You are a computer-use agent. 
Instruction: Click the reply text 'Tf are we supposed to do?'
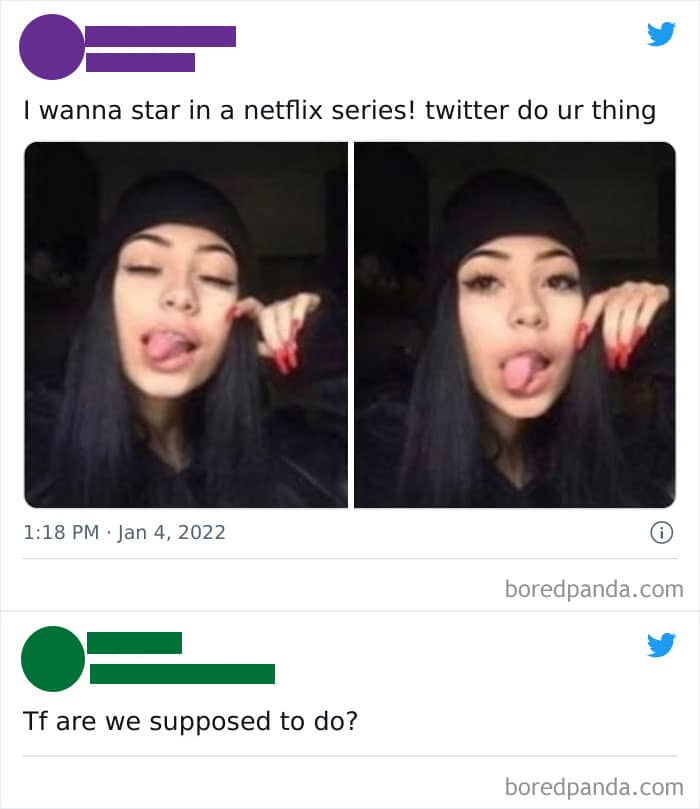click(x=190, y=721)
